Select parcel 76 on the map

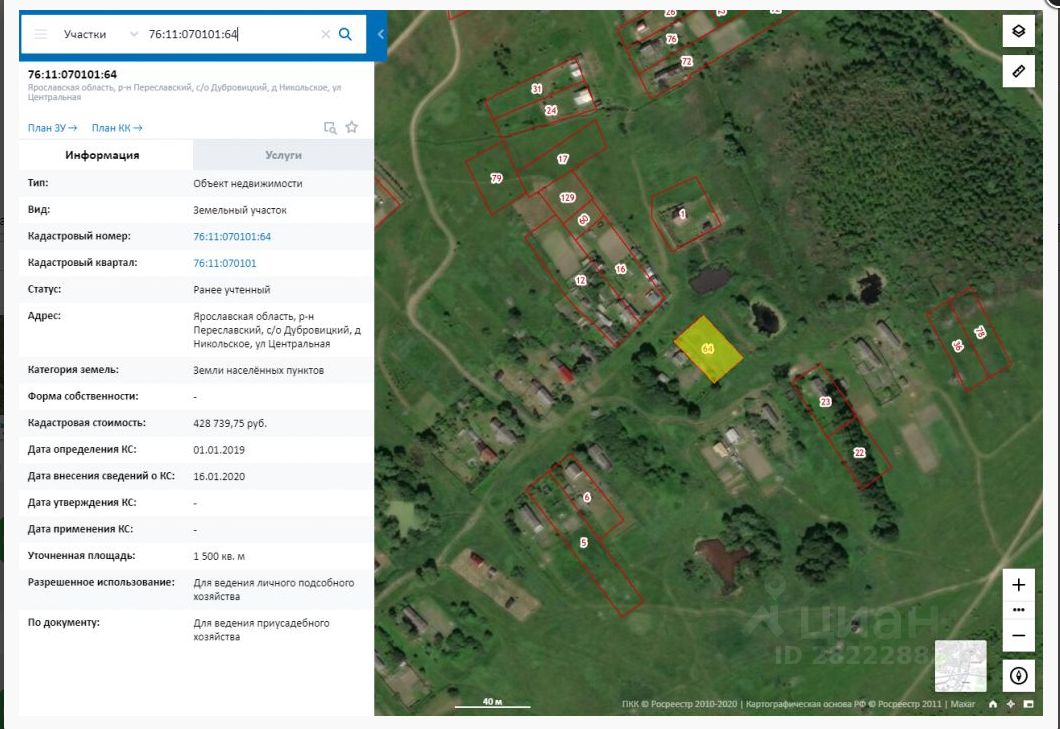(x=671, y=39)
